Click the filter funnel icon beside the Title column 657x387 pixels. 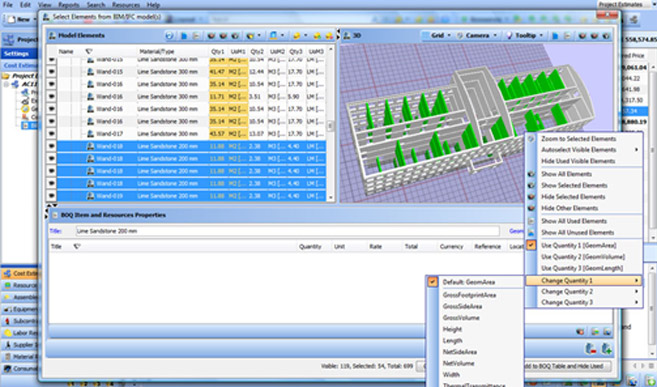[77, 247]
